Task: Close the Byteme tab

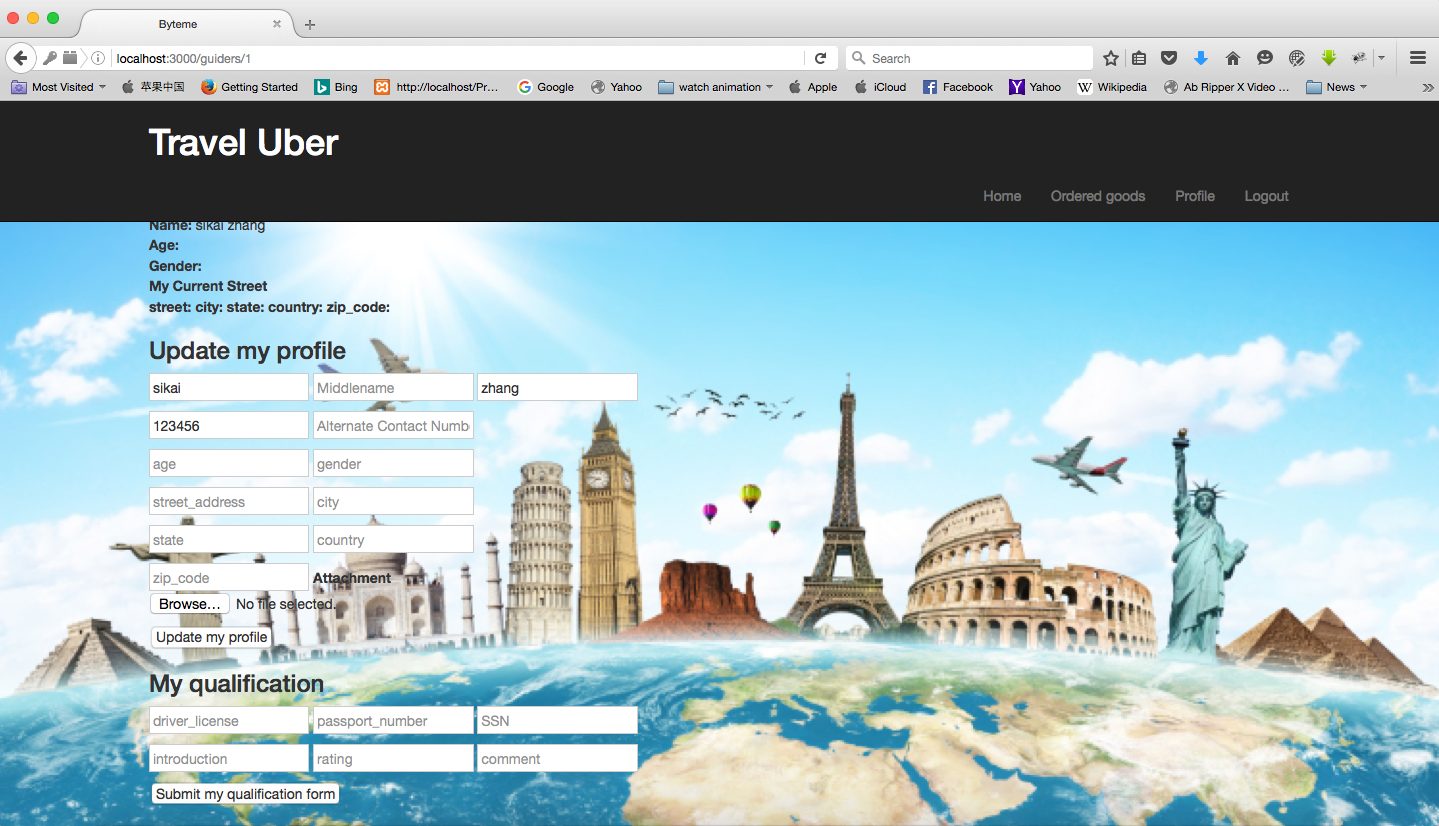Action: pos(277,24)
